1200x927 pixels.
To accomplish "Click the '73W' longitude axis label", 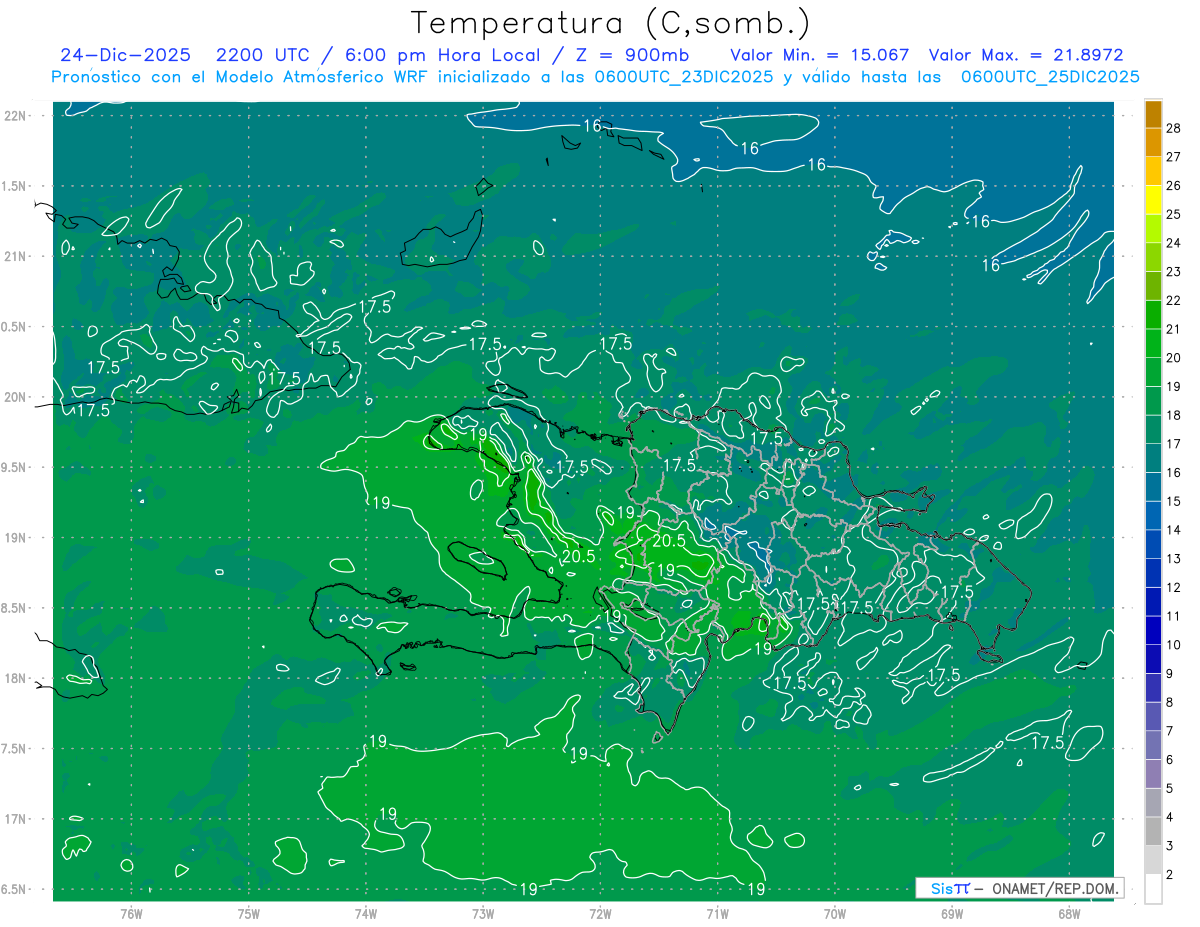I will pyautogui.click(x=483, y=913).
